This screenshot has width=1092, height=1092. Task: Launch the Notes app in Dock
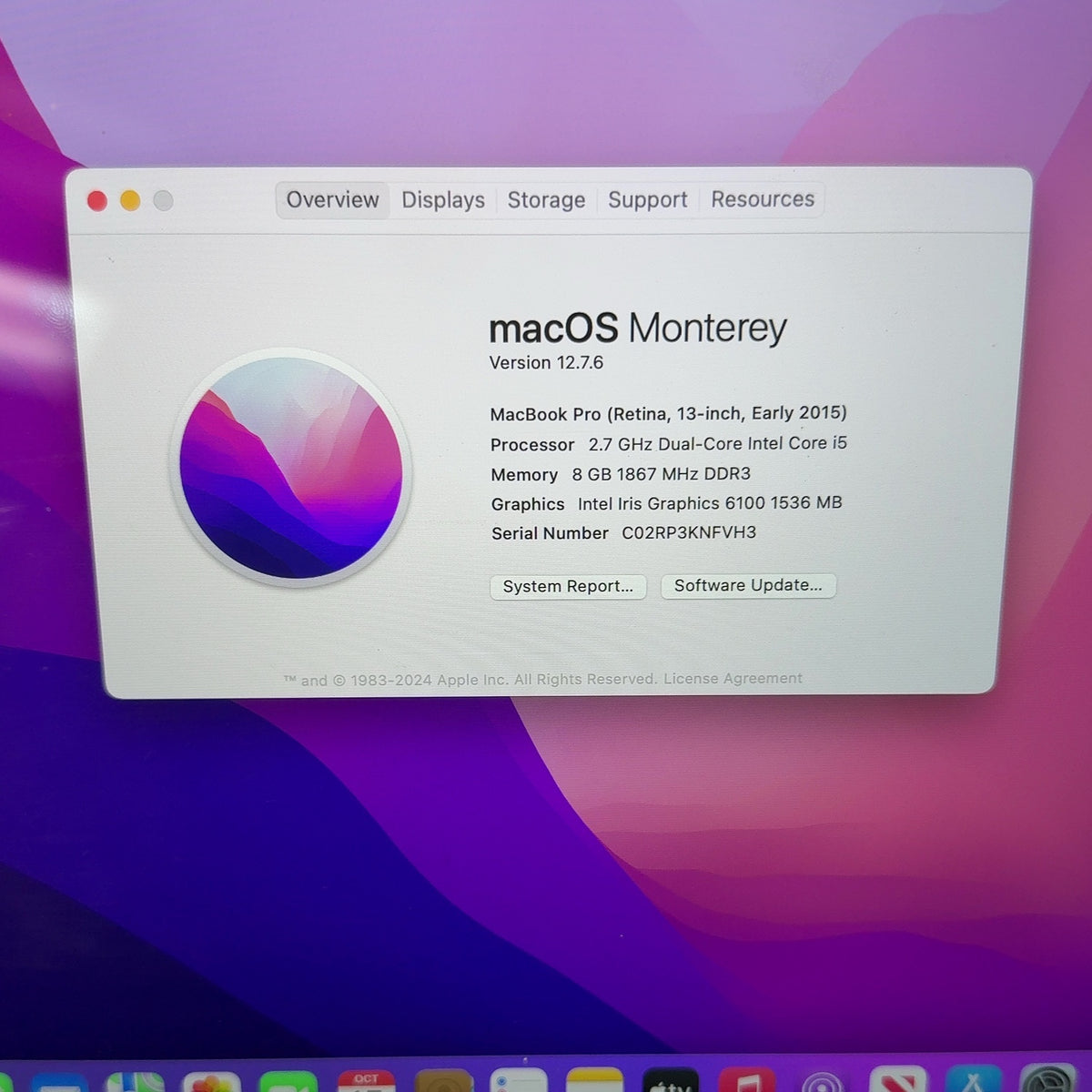594,1081
